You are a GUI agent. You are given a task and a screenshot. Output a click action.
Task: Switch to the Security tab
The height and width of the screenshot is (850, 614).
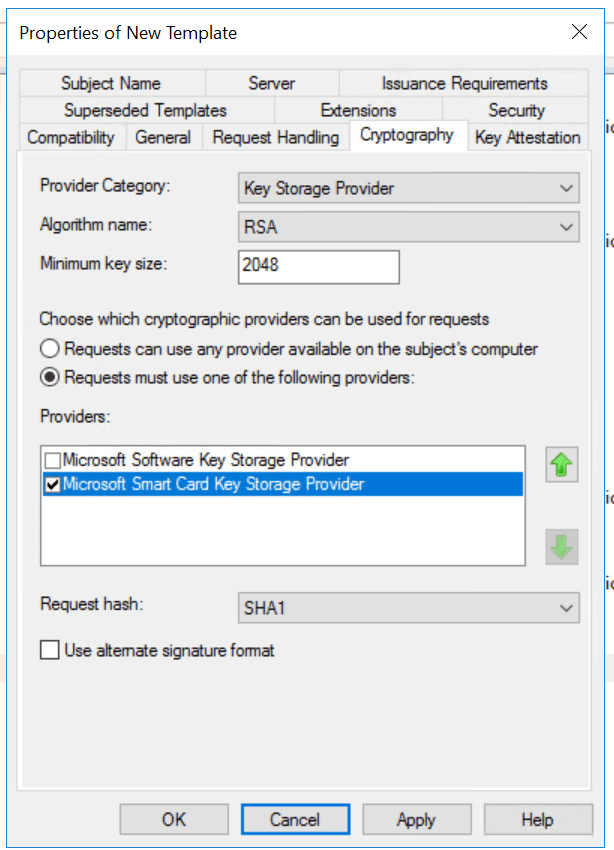pyautogui.click(x=516, y=110)
